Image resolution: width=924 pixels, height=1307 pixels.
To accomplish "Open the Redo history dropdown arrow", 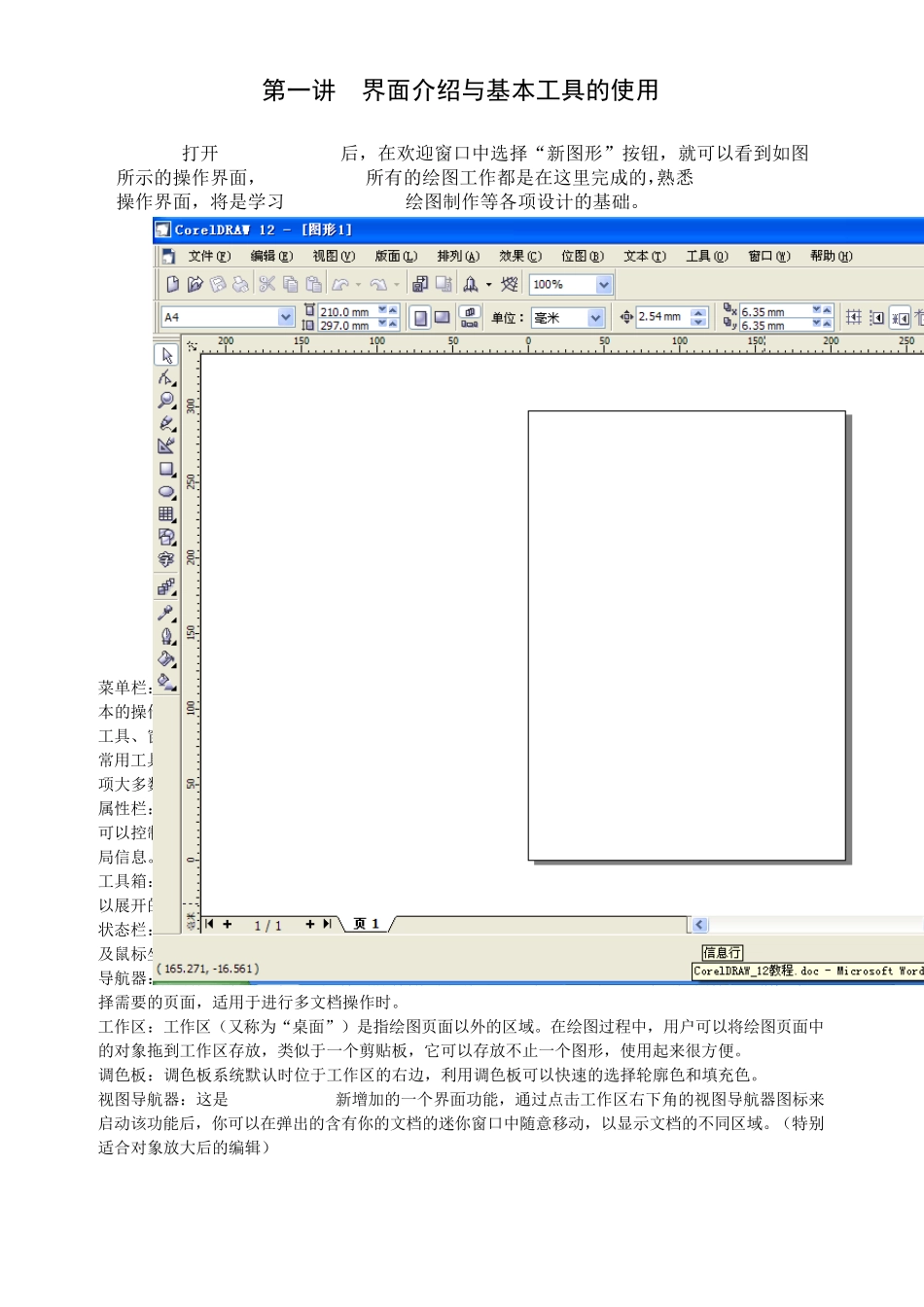I will pos(397,285).
